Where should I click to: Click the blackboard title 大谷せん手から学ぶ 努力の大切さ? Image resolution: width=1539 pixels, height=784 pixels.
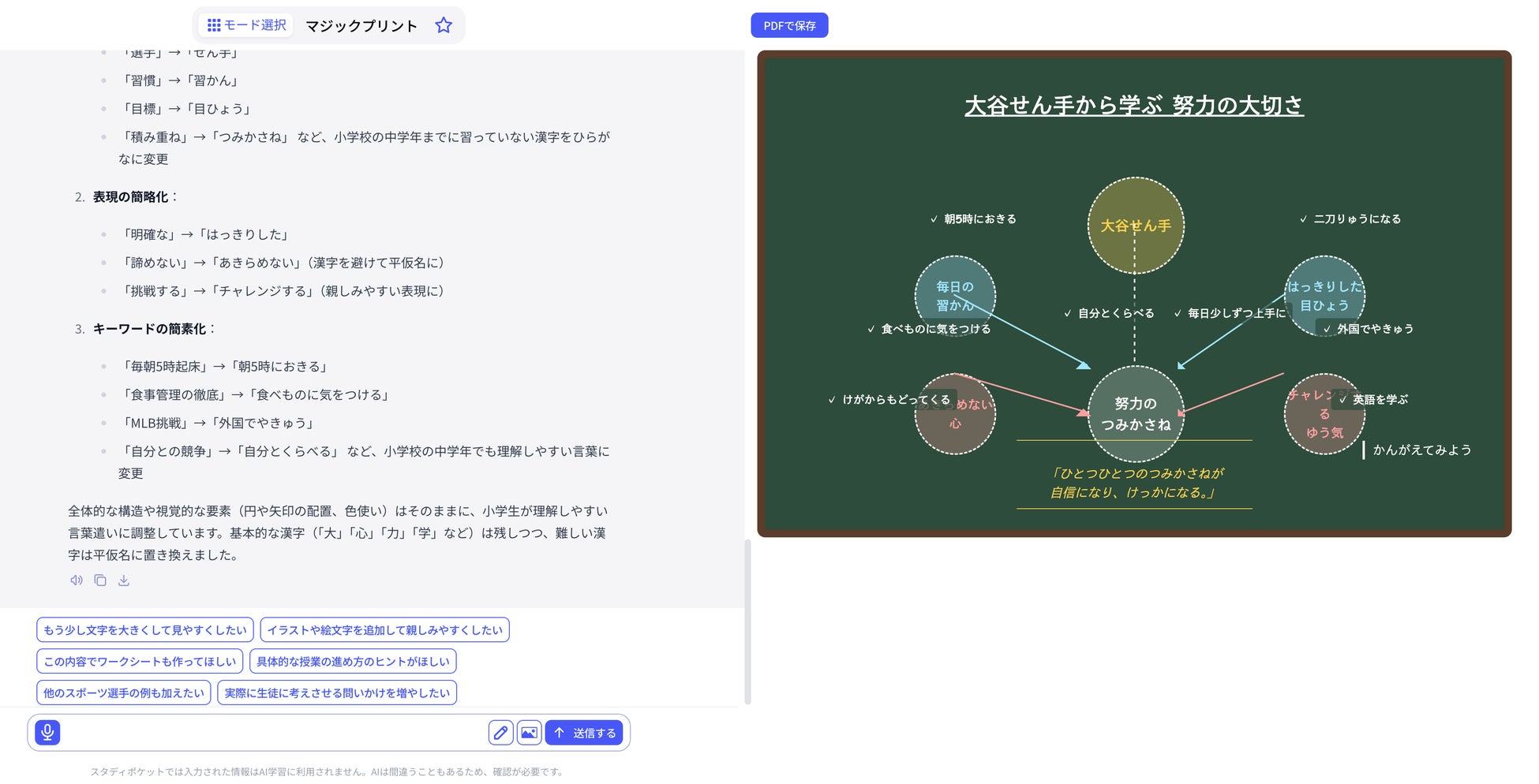point(1134,106)
